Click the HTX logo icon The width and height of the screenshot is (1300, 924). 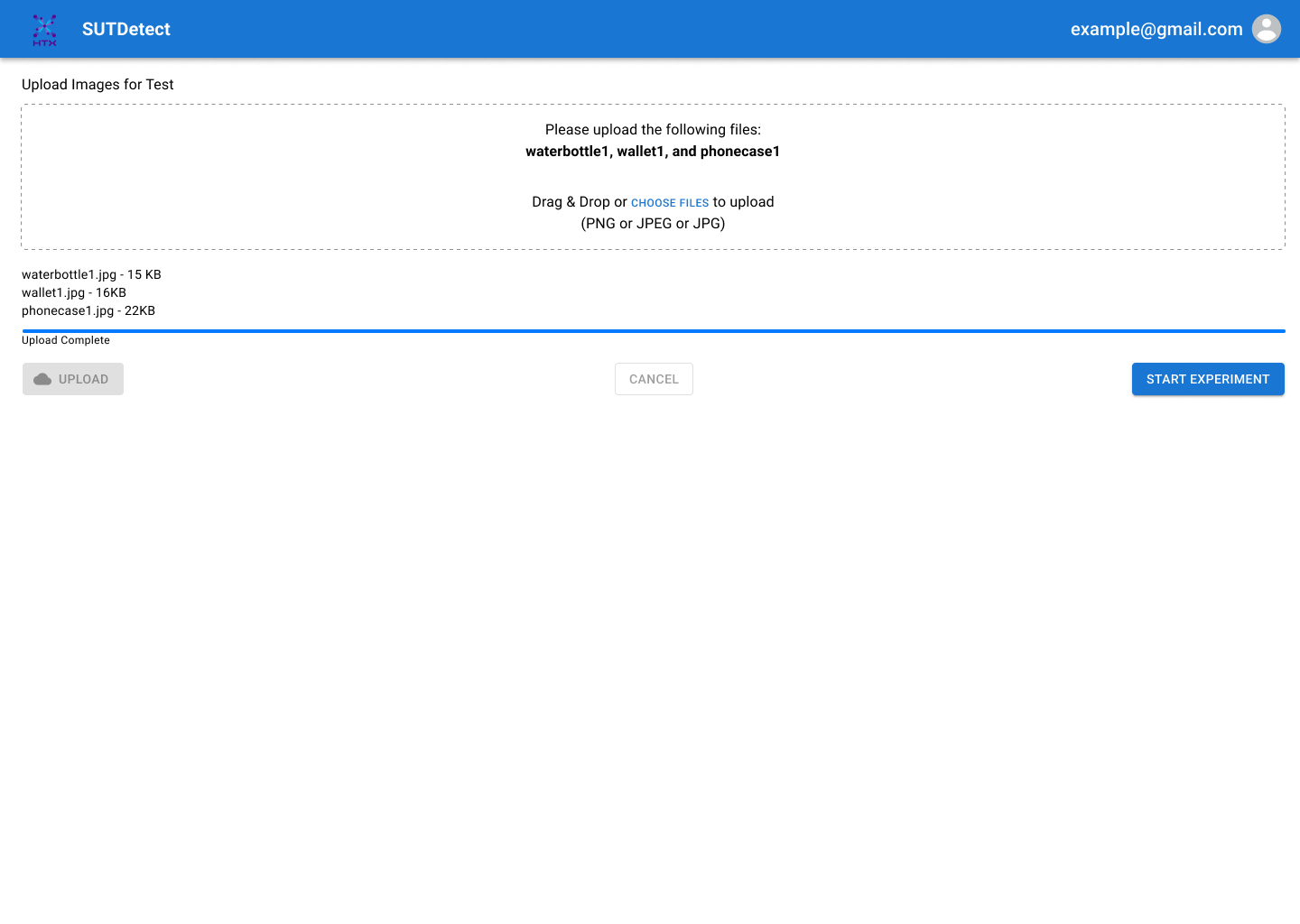coord(44,30)
